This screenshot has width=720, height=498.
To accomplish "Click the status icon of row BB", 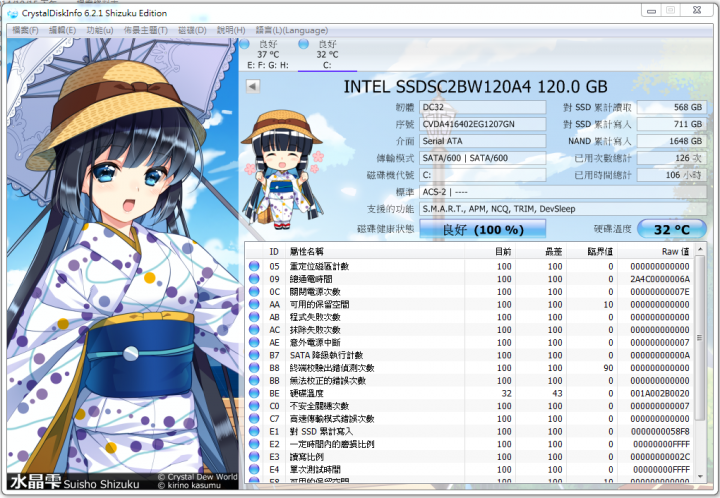I will tap(254, 380).
